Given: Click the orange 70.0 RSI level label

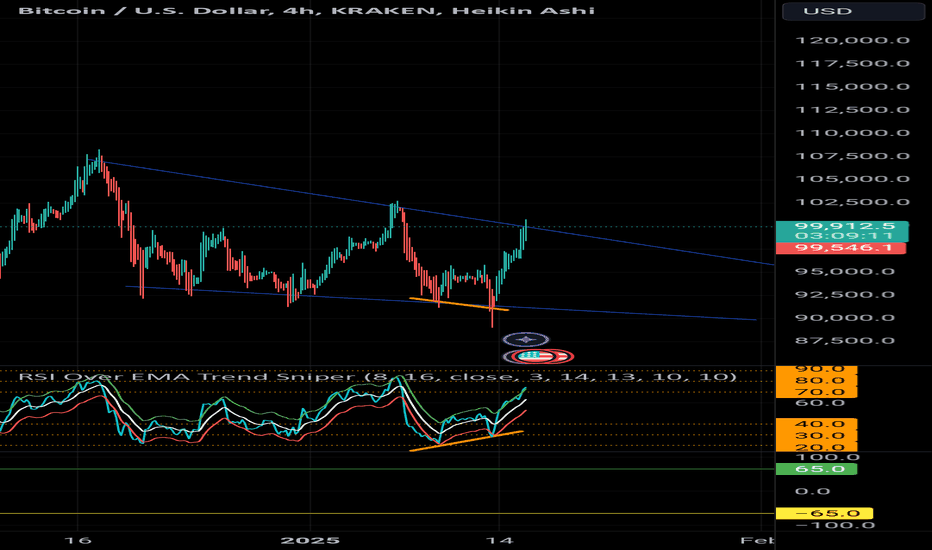Looking at the screenshot, I should point(817,392).
